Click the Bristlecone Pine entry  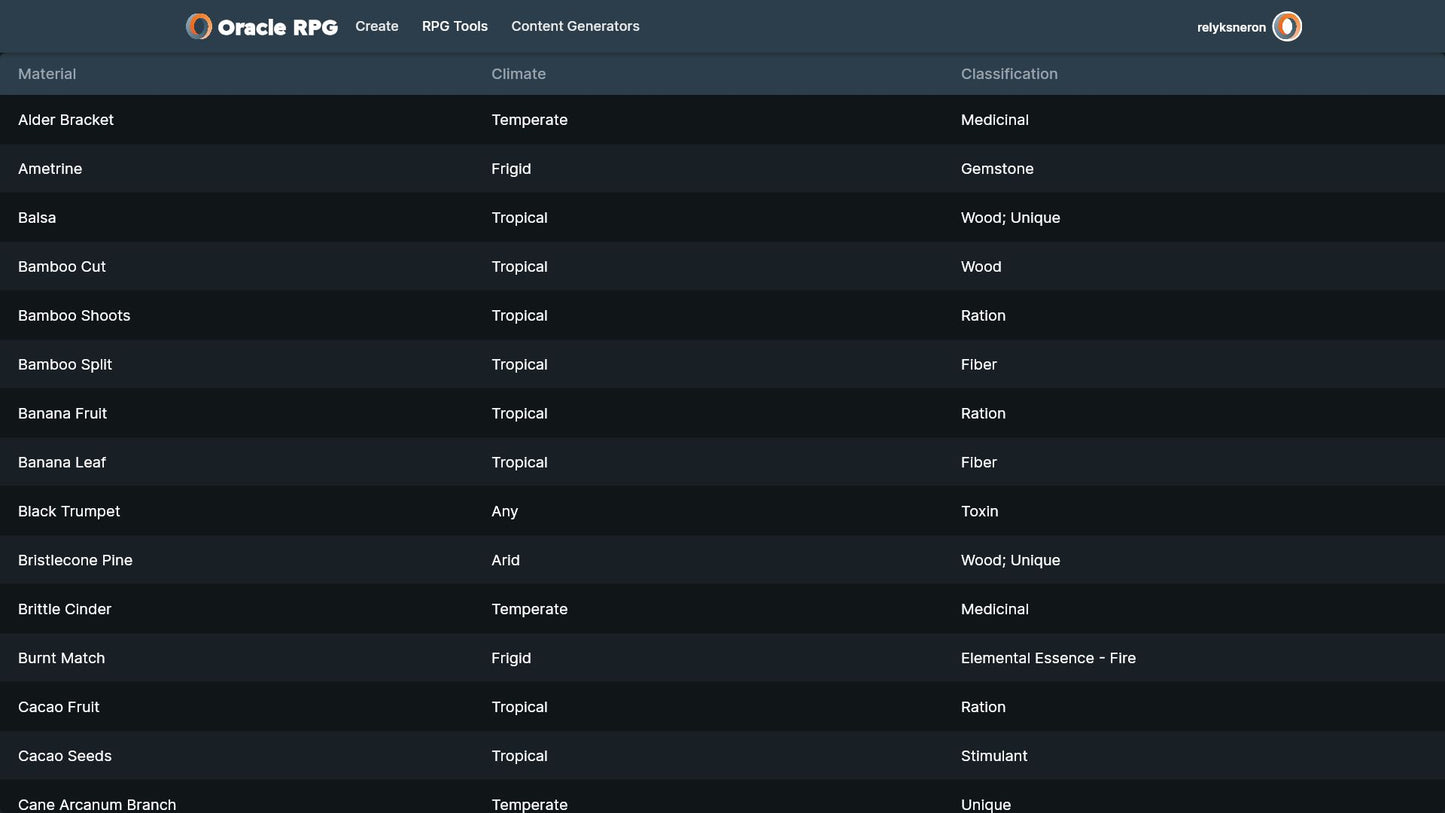coord(75,560)
